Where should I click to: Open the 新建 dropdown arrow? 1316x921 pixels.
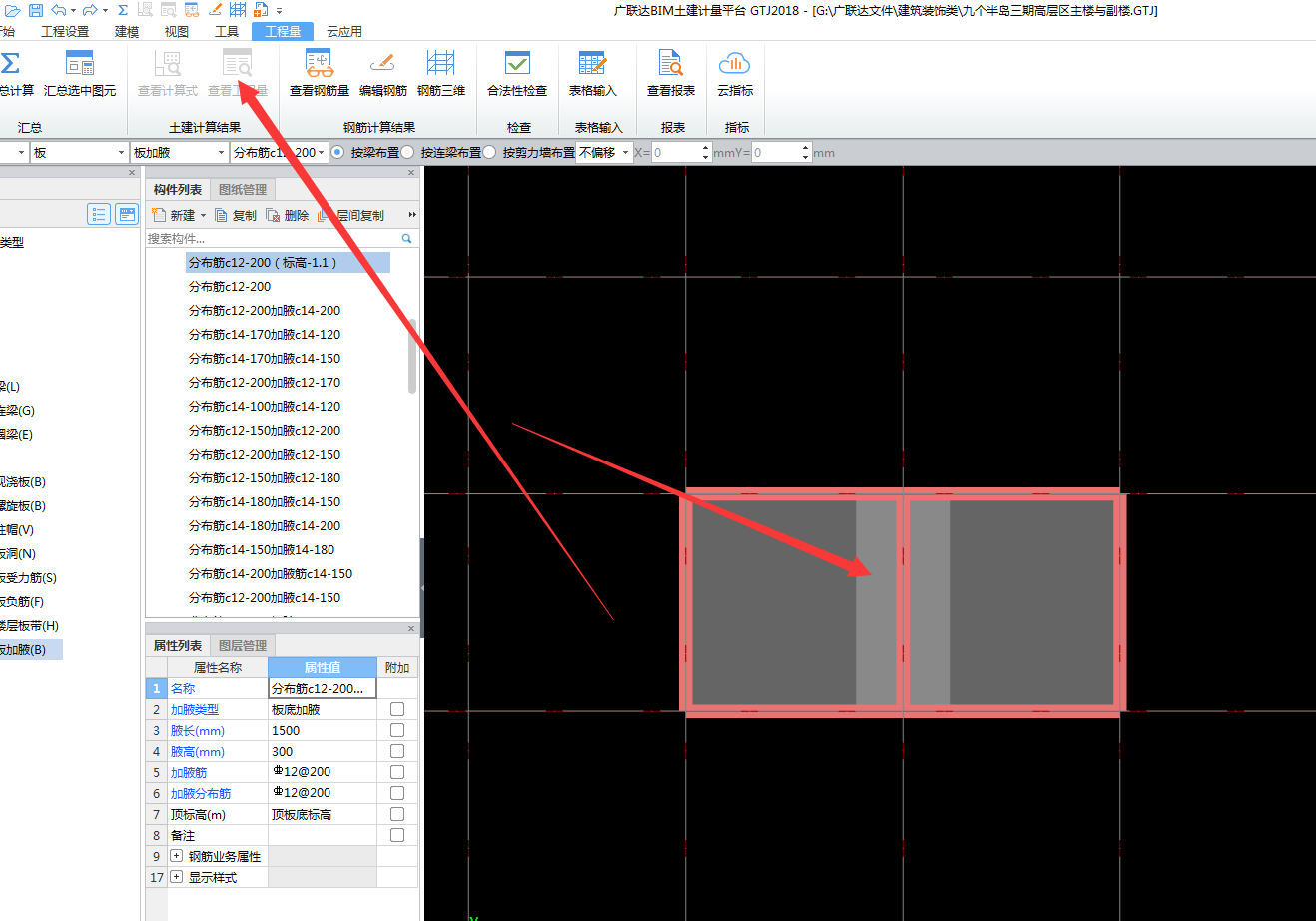click(204, 215)
